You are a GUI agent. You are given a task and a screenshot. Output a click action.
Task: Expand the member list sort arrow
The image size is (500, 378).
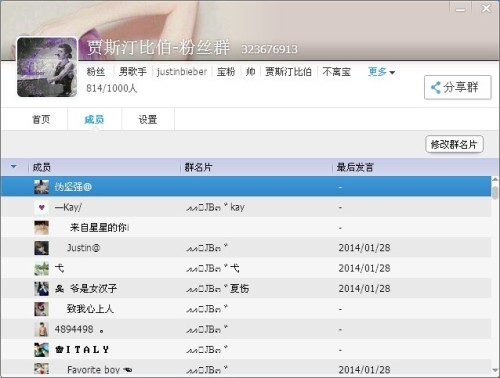(x=14, y=166)
